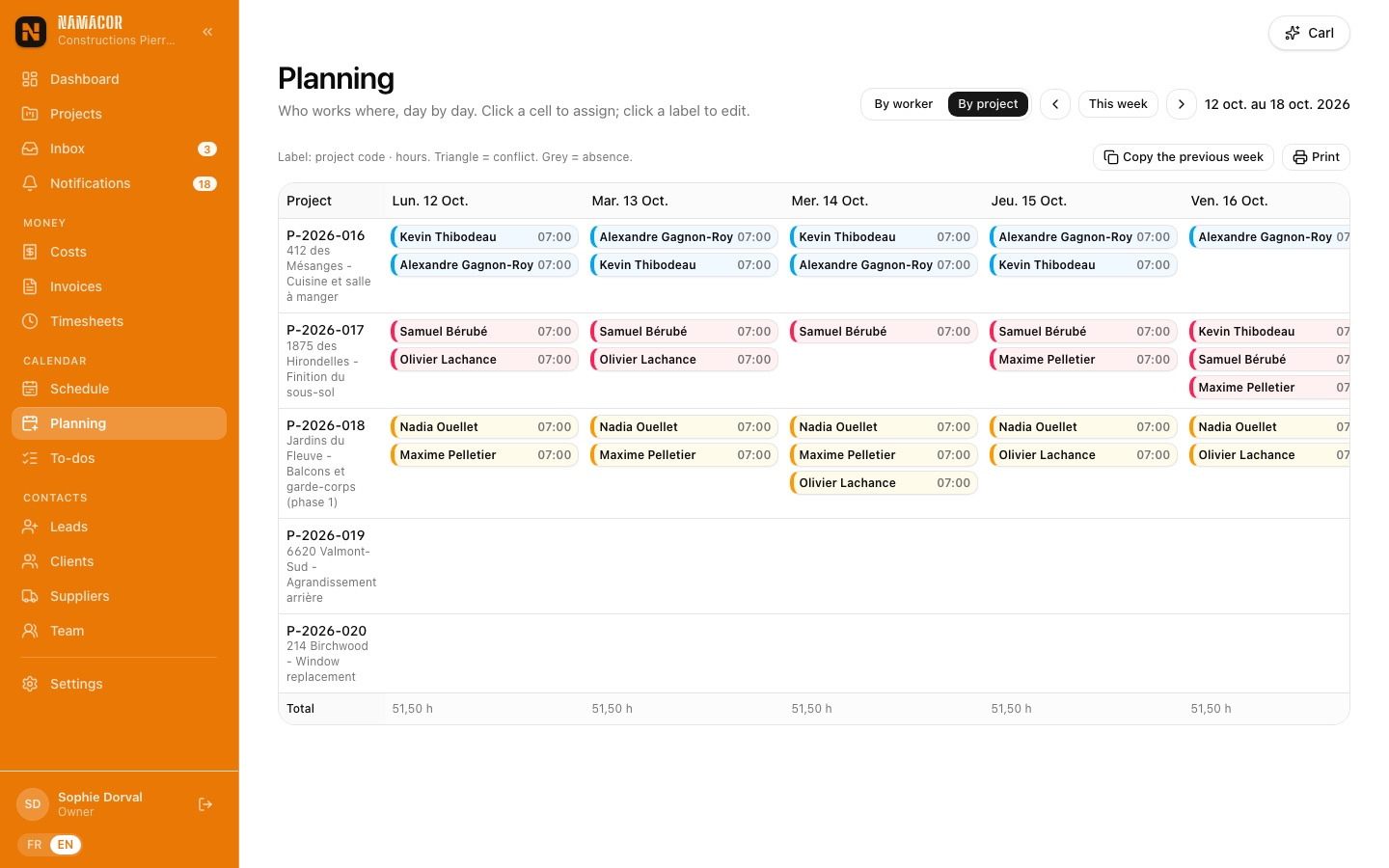Select project code P-2026-020
The width and height of the screenshot is (1389, 868).
[327, 631]
